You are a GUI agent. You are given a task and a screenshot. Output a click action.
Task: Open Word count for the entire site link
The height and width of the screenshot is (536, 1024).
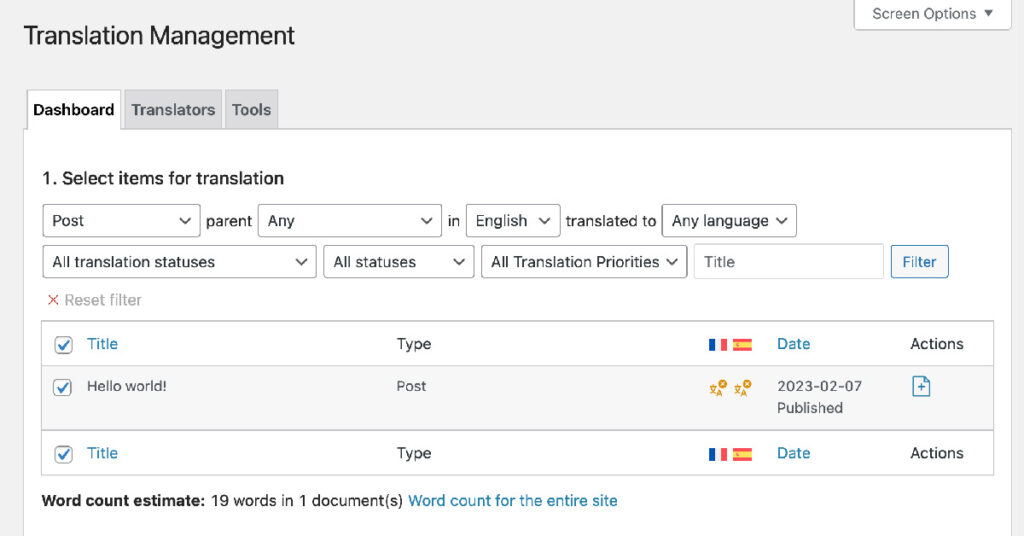pos(513,500)
